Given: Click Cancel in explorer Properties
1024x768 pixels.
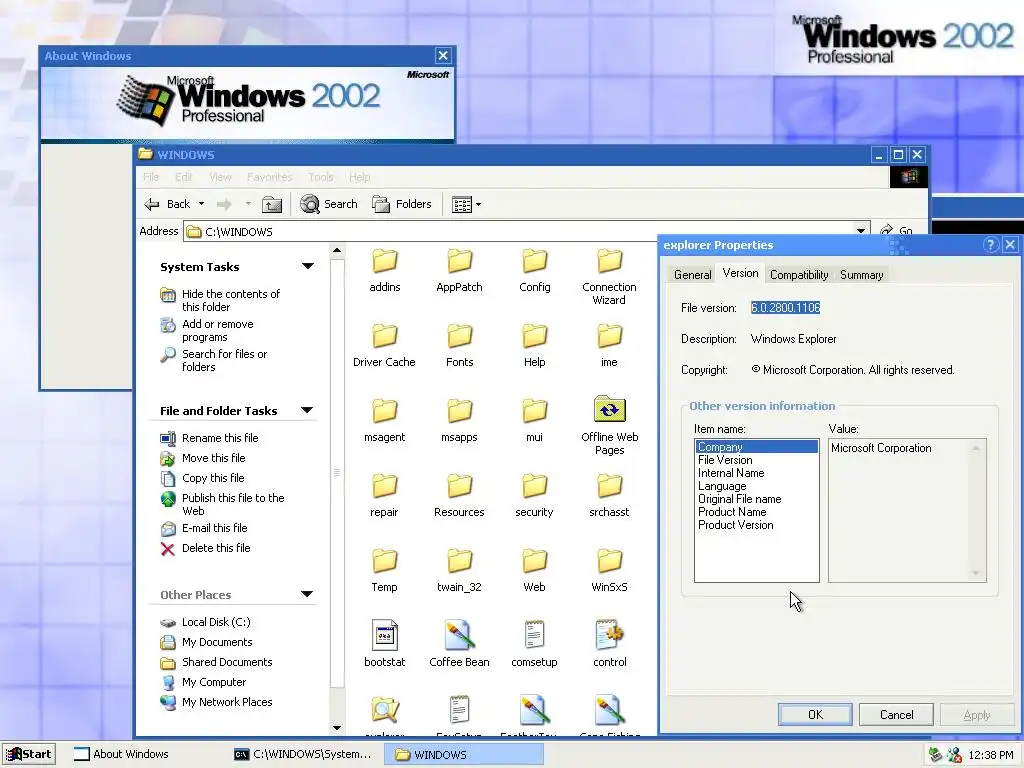Looking at the screenshot, I should click(x=896, y=714).
